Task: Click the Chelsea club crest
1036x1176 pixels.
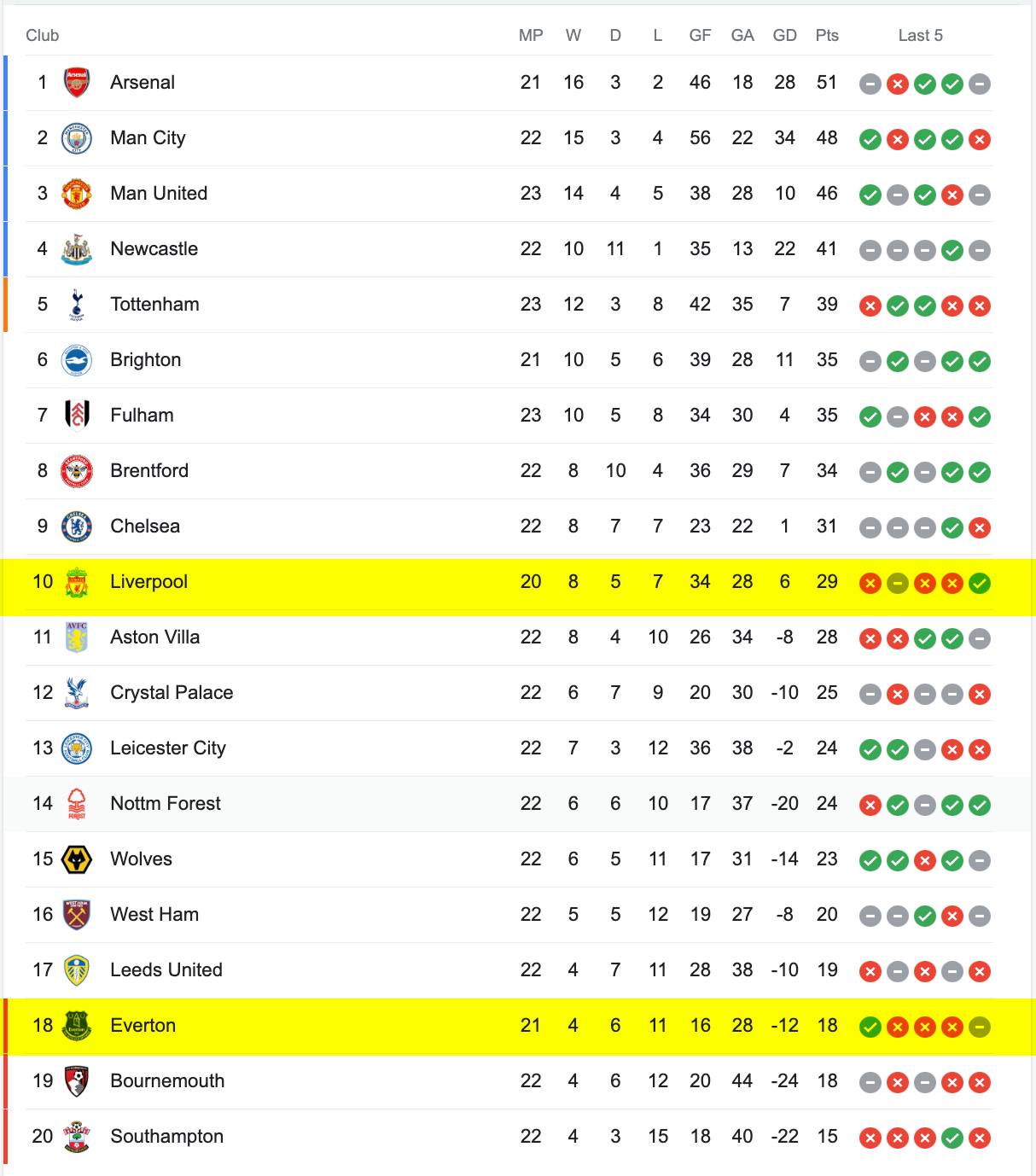Action: (77, 527)
